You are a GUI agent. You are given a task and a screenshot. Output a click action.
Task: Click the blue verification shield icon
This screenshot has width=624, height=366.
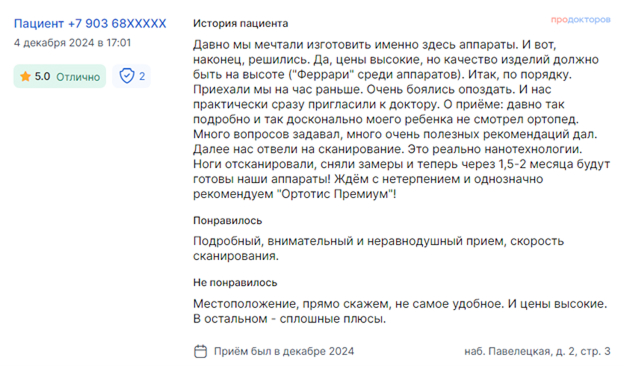tap(127, 76)
